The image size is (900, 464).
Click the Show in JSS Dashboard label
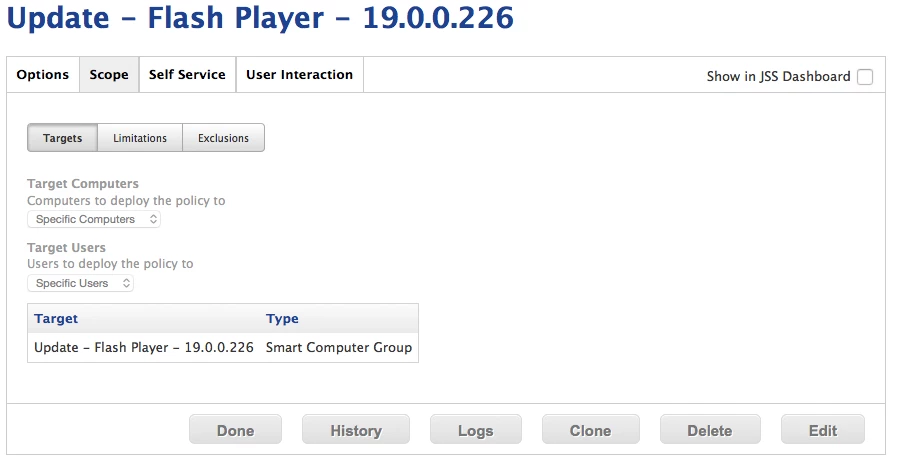click(x=778, y=76)
